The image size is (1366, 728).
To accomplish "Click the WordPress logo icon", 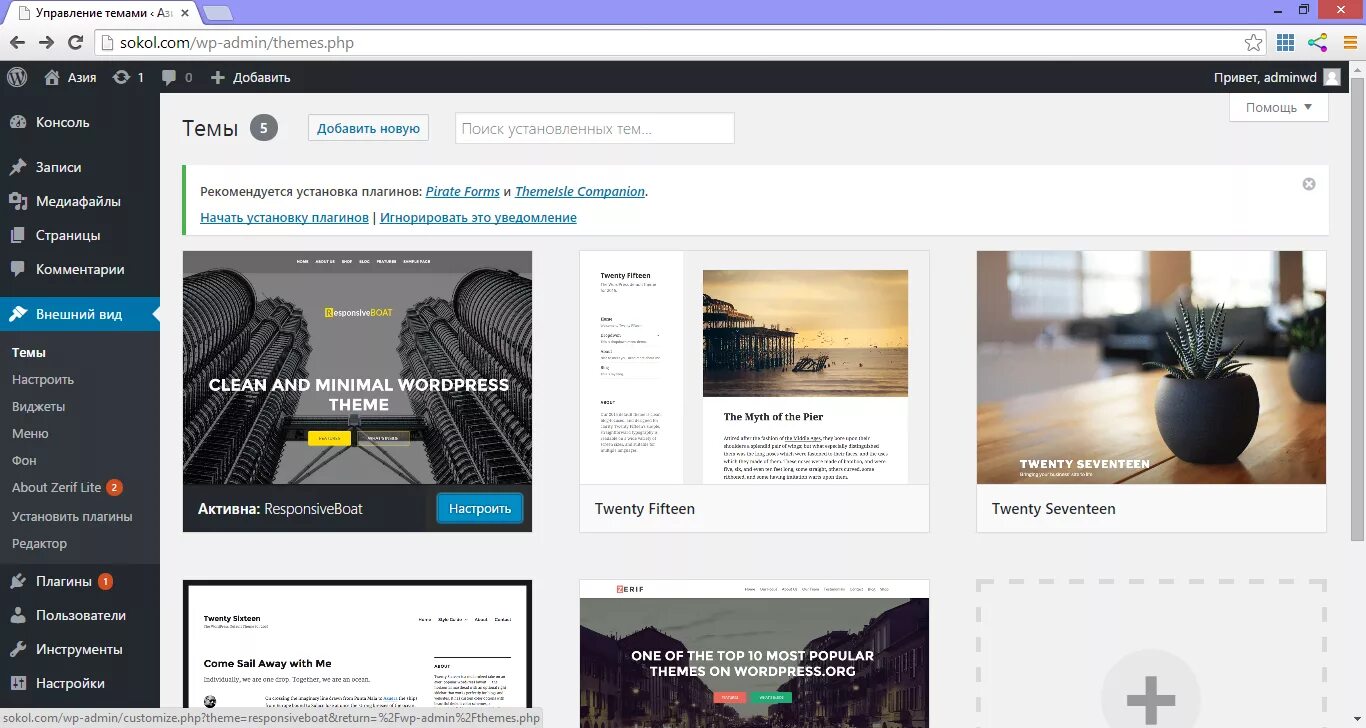I will [x=16, y=77].
